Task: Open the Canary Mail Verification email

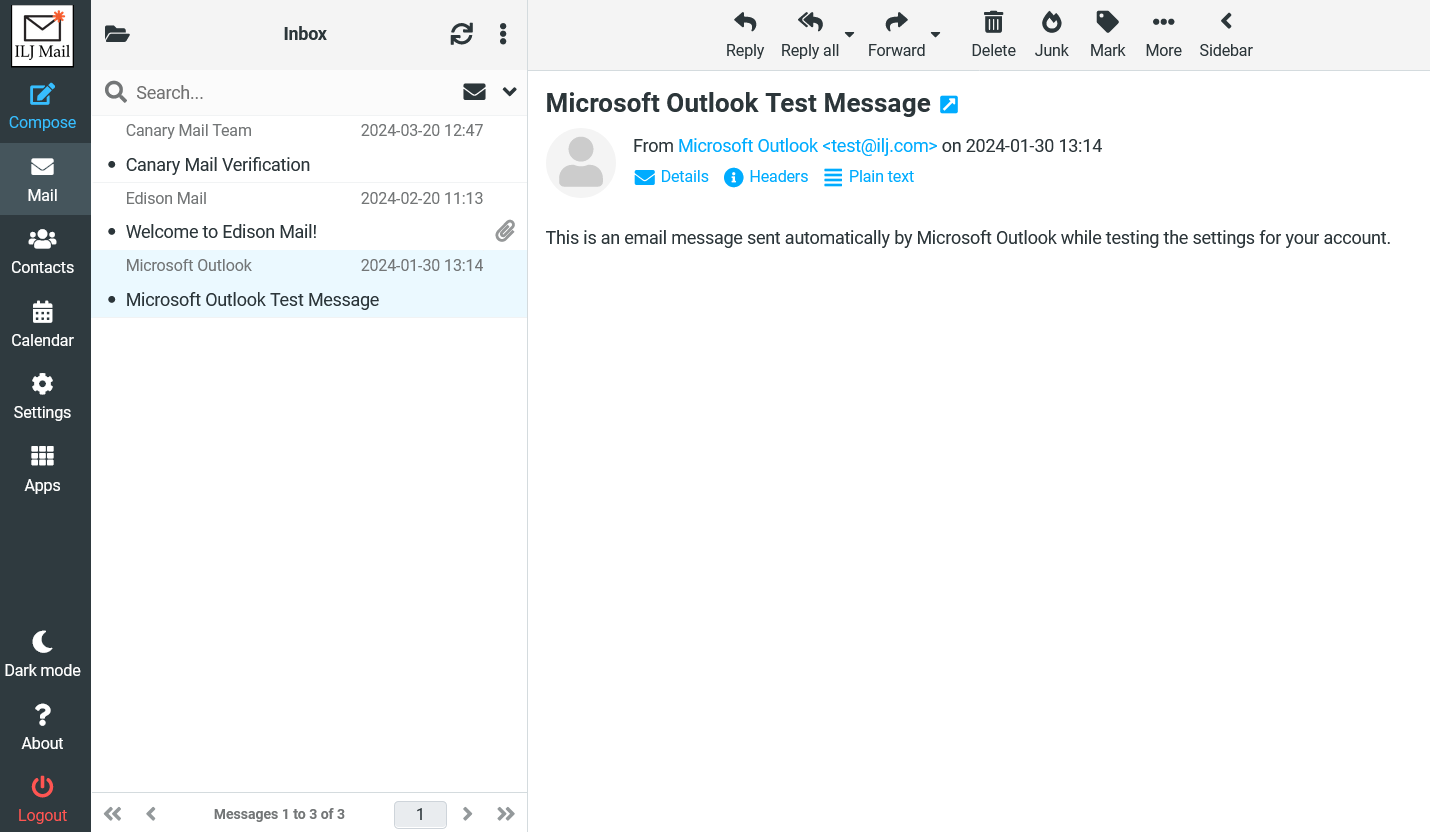Action: tap(218, 165)
